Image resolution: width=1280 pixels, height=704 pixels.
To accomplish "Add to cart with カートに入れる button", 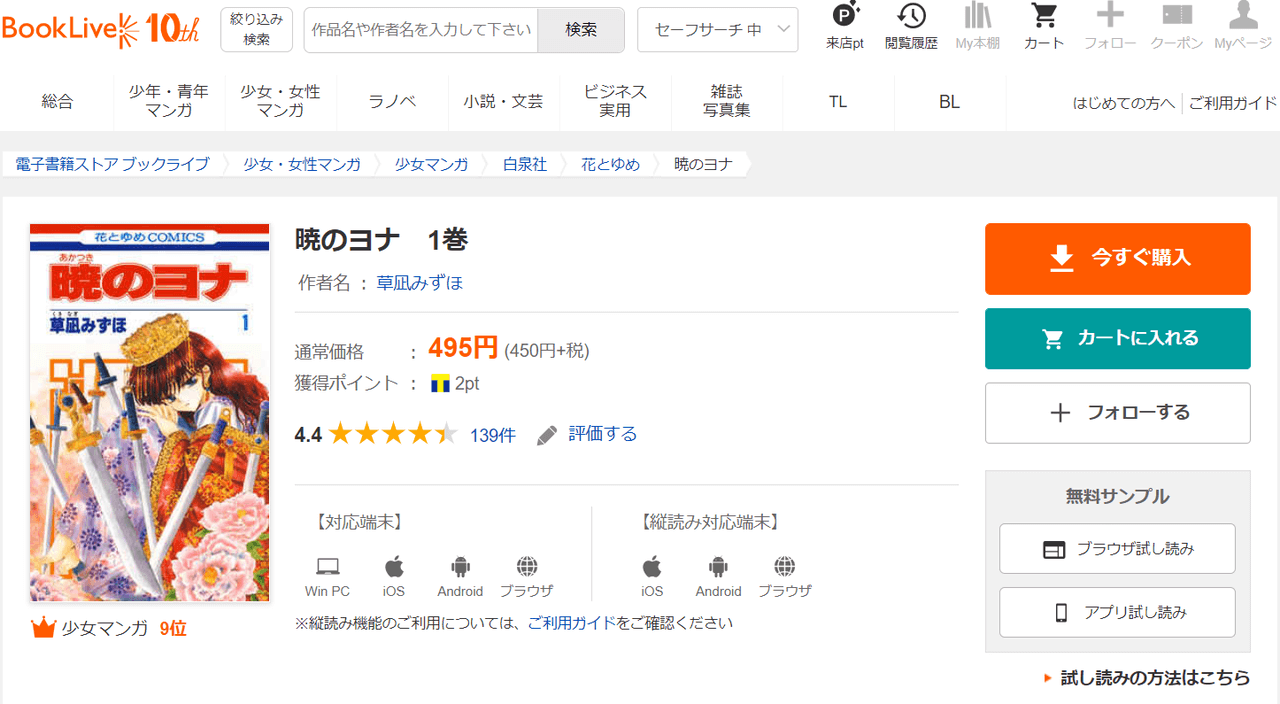I will 1117,339.
